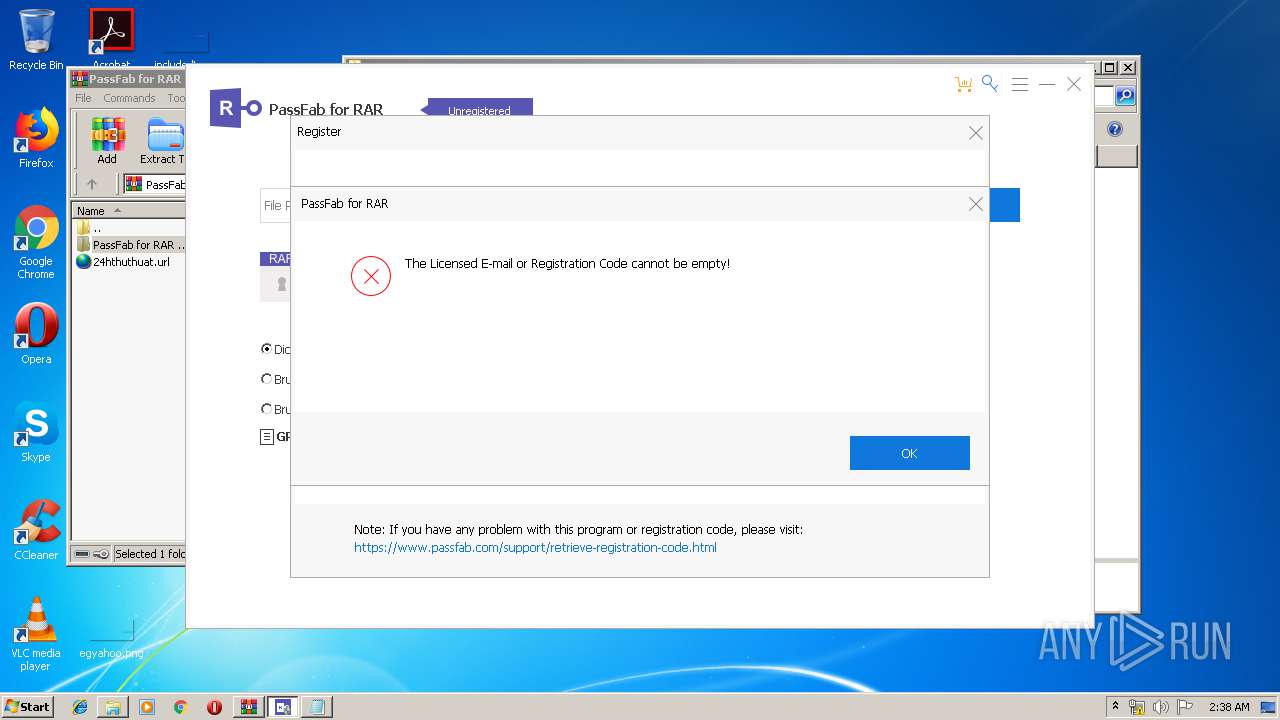This screenshot has width=1280, height=720.
Task: Open the PassFab hamburger menu
Action: tap(1020, 85)
